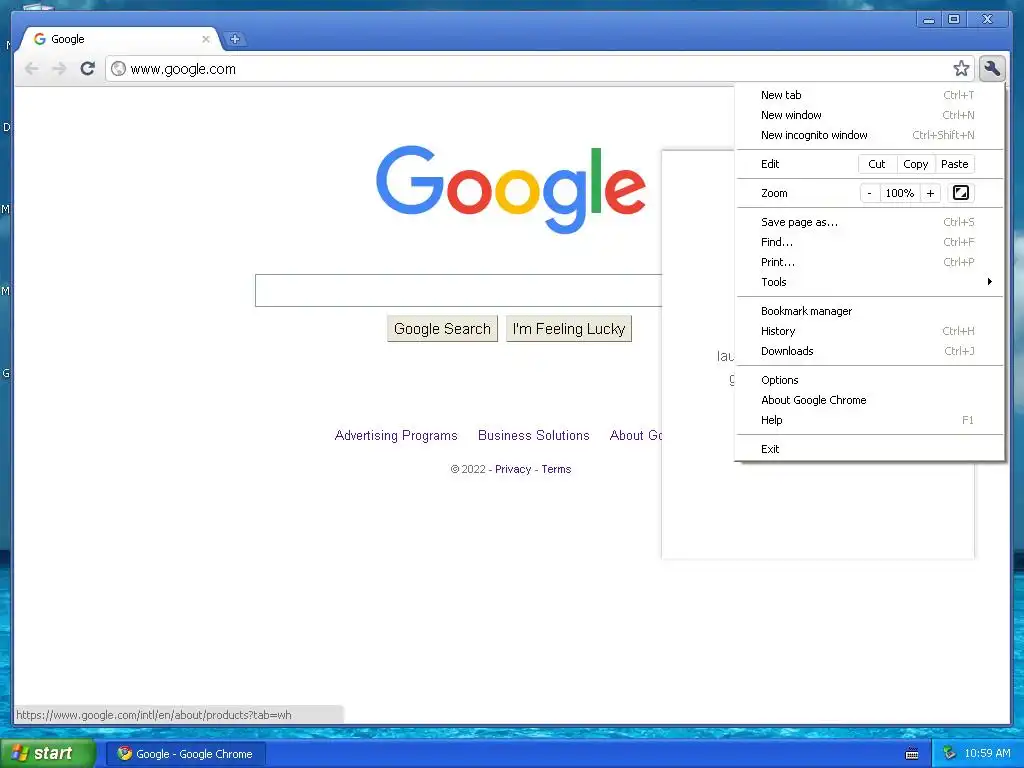1024x768 pixels.
Task: Open the Privacy link
Action: click(513, 469)
